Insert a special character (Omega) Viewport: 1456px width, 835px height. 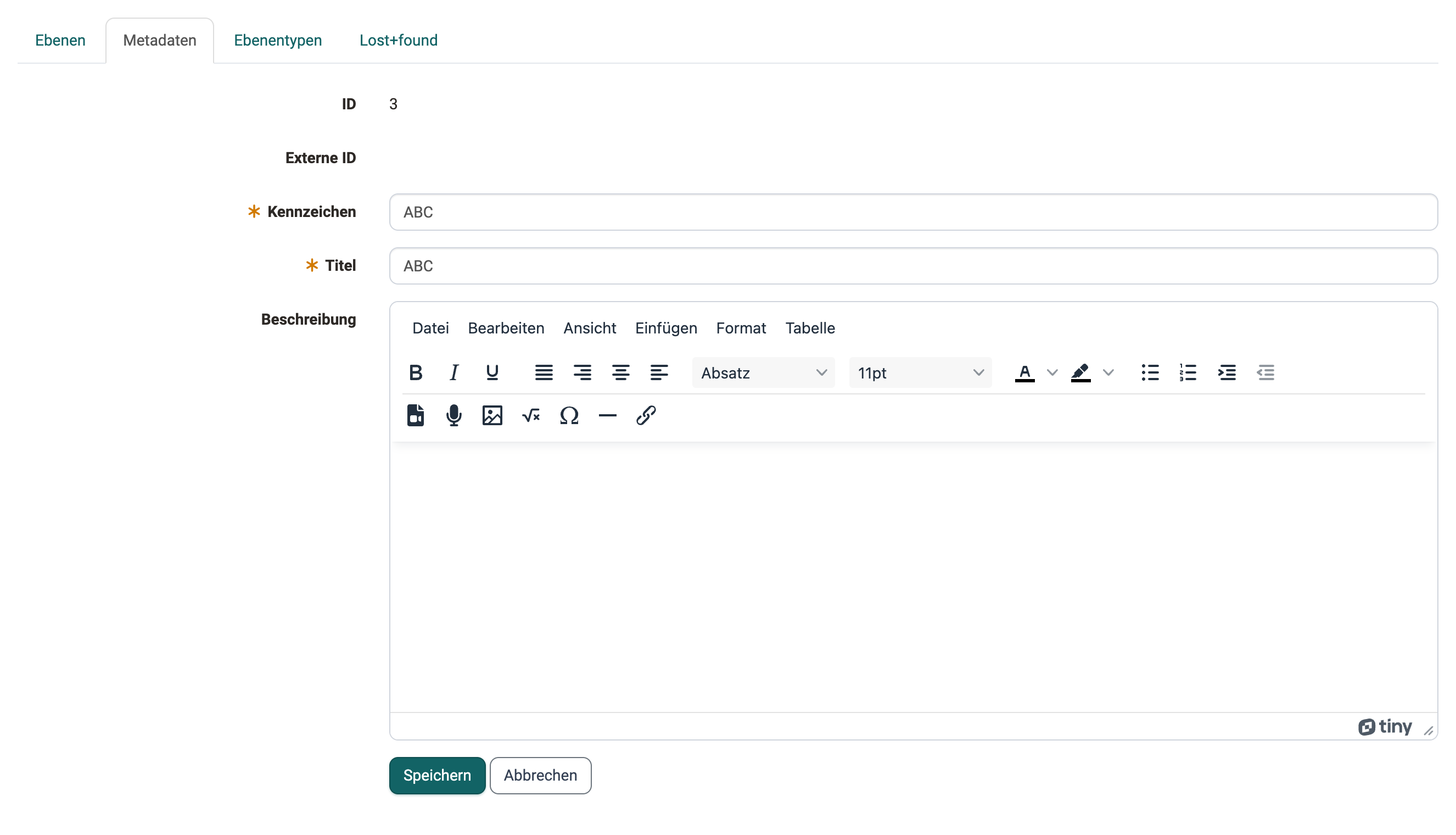(569, 415)
